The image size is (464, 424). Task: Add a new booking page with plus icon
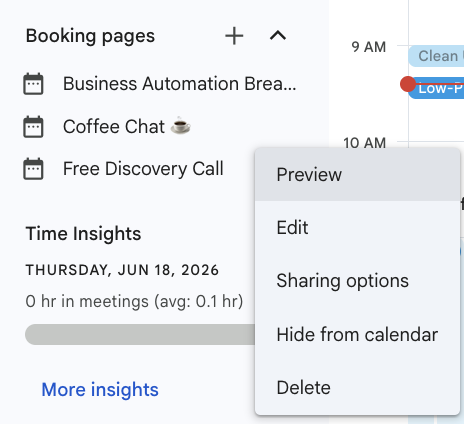pyautogui.click(x=234, y=36)
